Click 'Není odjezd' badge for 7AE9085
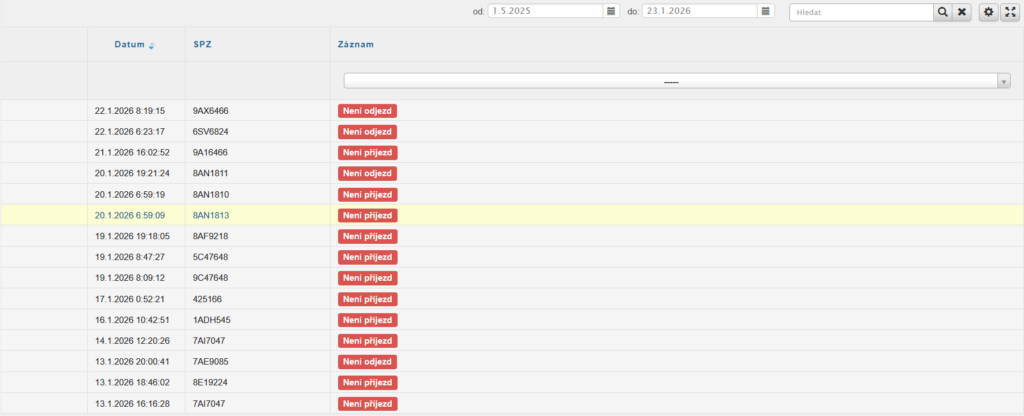The image size is (1024, 416). tap(367, 361)
